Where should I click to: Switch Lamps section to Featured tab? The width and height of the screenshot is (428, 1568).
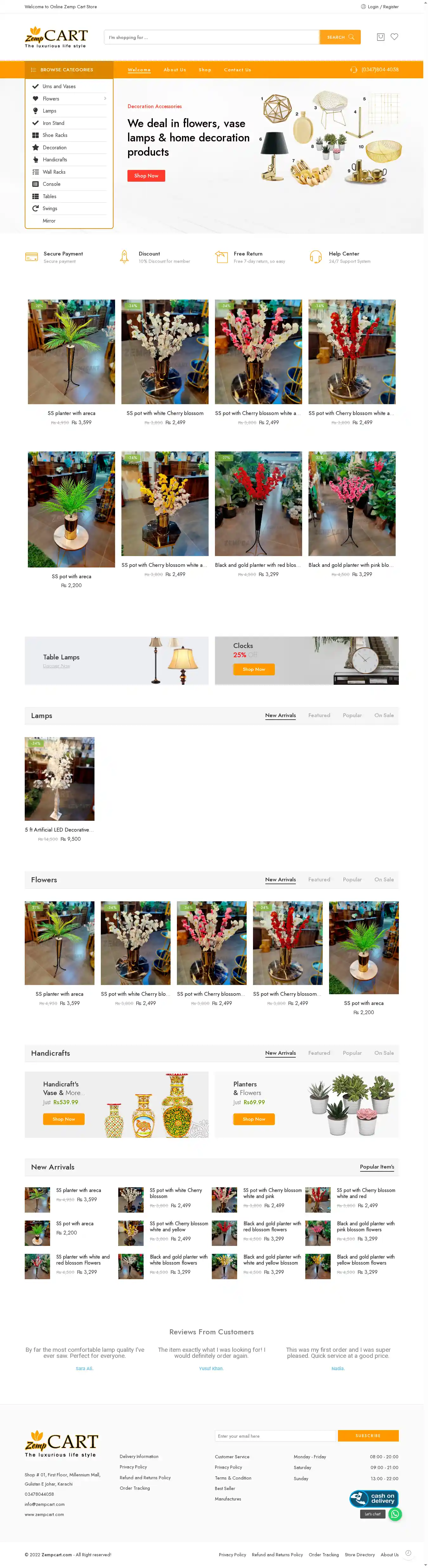coord(319,715)
